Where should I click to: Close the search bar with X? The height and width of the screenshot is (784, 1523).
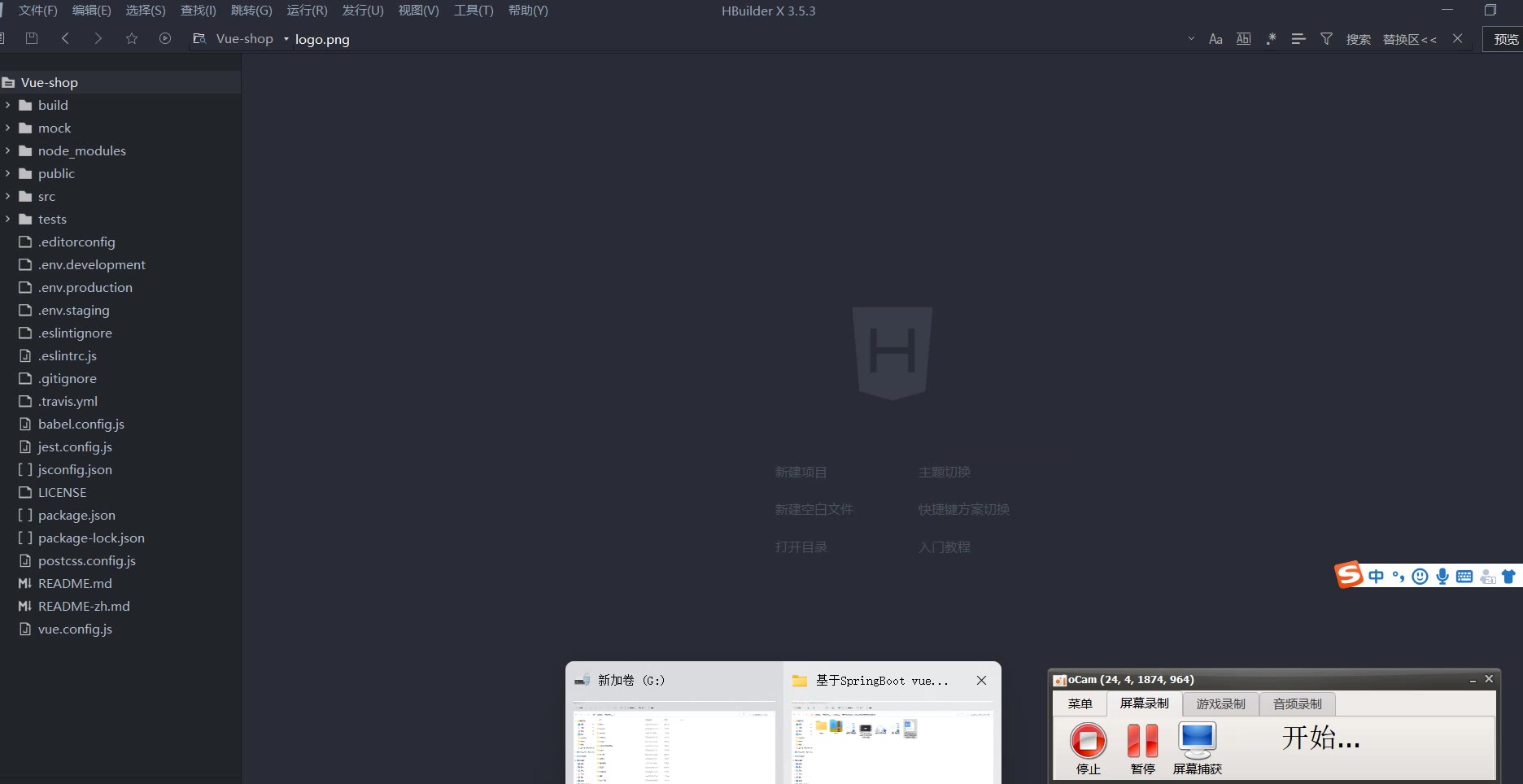point(1457,38)
